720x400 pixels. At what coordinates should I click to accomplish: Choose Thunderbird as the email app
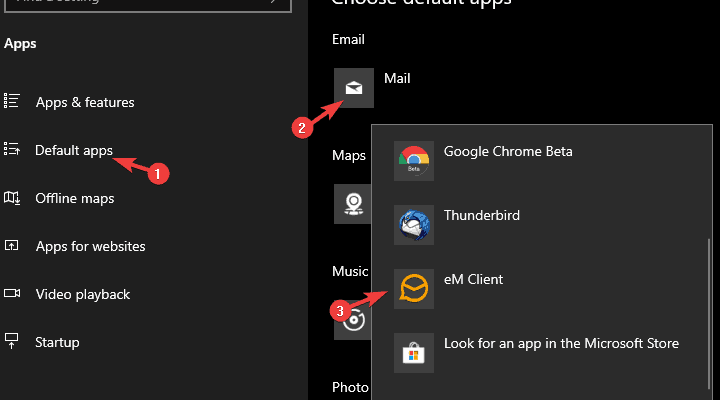click(482, 215)
